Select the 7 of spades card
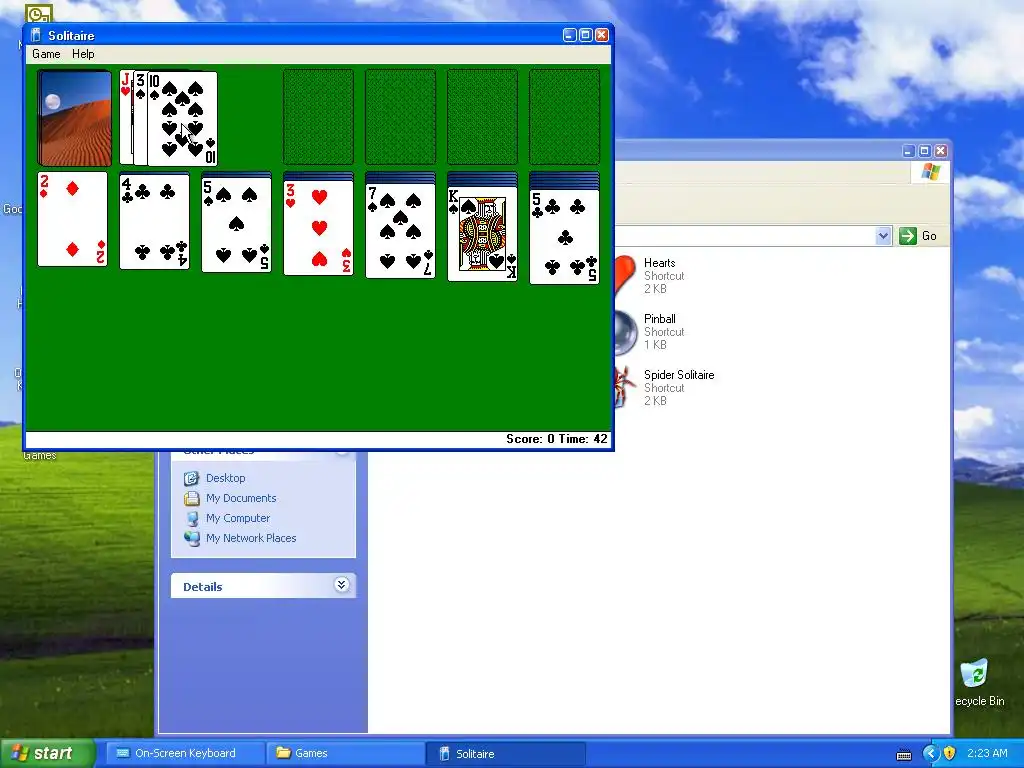Screen dimensions: 1024x768 point(400,231)
